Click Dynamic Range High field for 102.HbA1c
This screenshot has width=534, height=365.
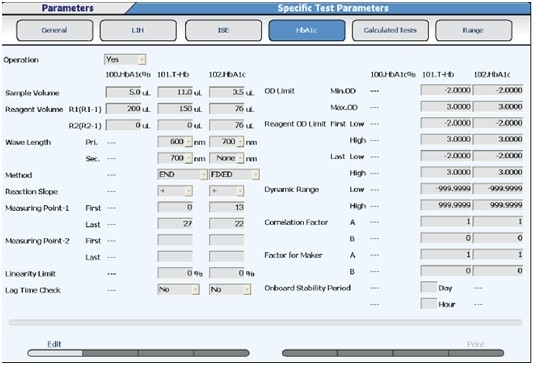tap(498, 205)
